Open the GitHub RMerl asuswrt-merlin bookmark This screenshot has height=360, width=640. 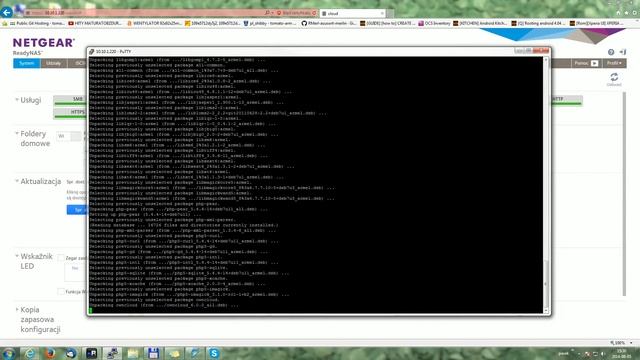coord(329,24)
